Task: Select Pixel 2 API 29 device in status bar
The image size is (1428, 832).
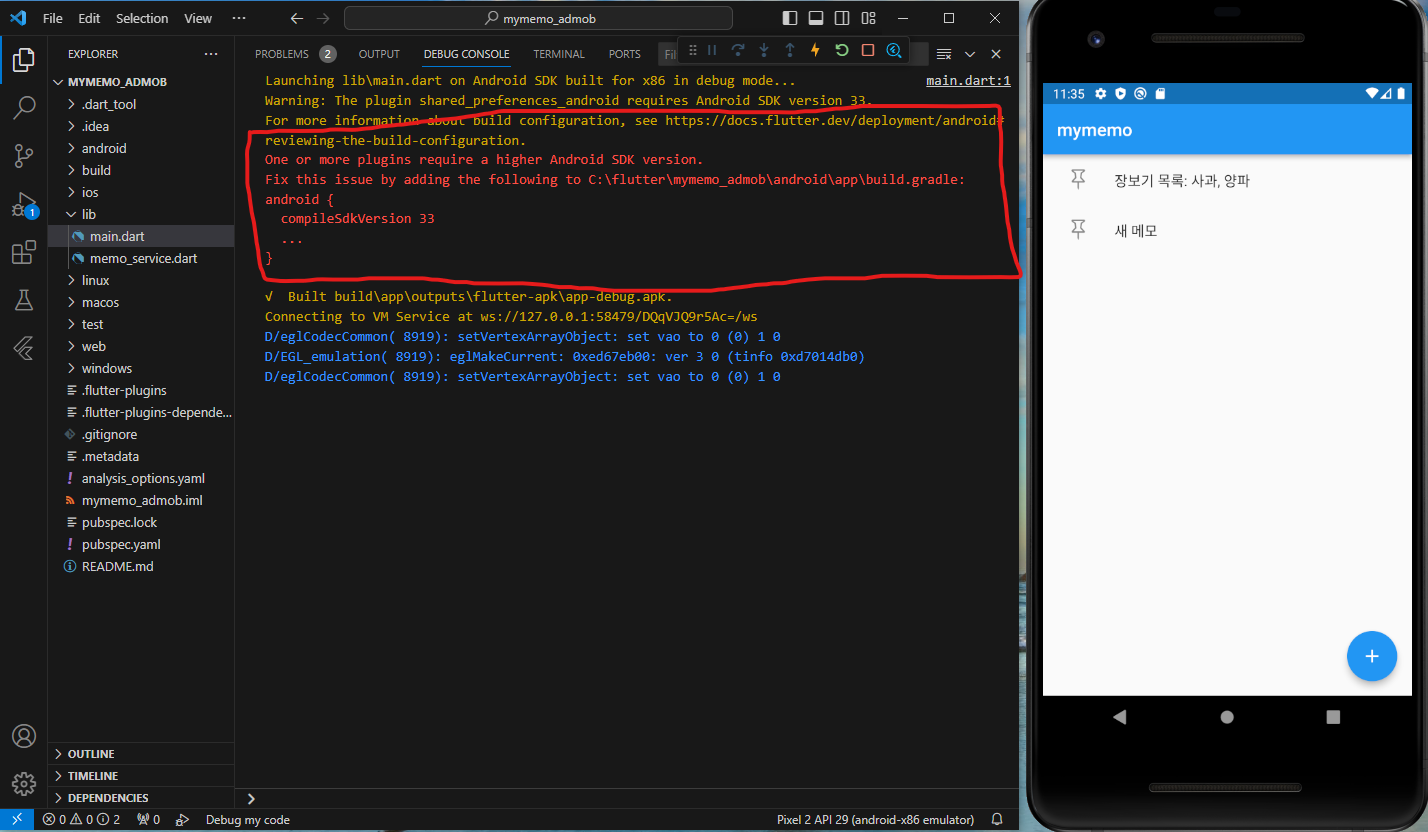Action: coord(875,820)
